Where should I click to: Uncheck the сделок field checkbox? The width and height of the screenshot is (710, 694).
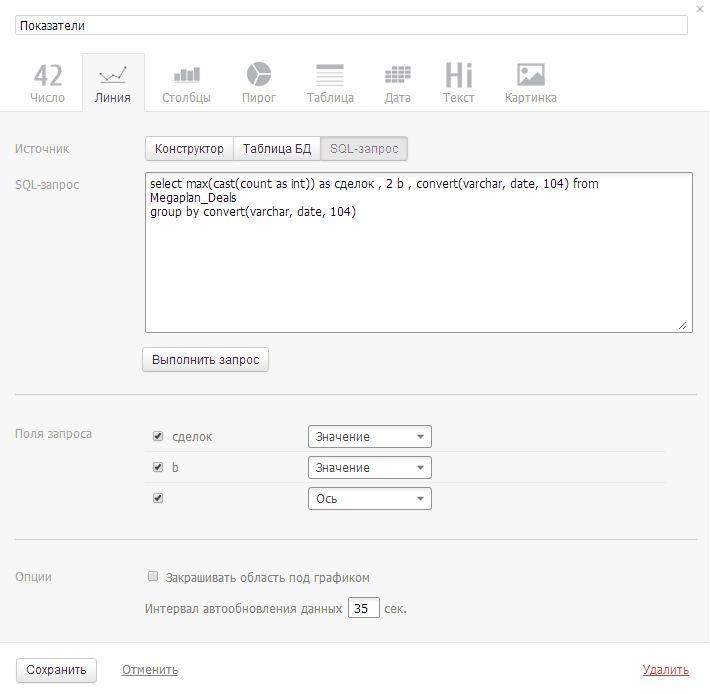point(158,437)
